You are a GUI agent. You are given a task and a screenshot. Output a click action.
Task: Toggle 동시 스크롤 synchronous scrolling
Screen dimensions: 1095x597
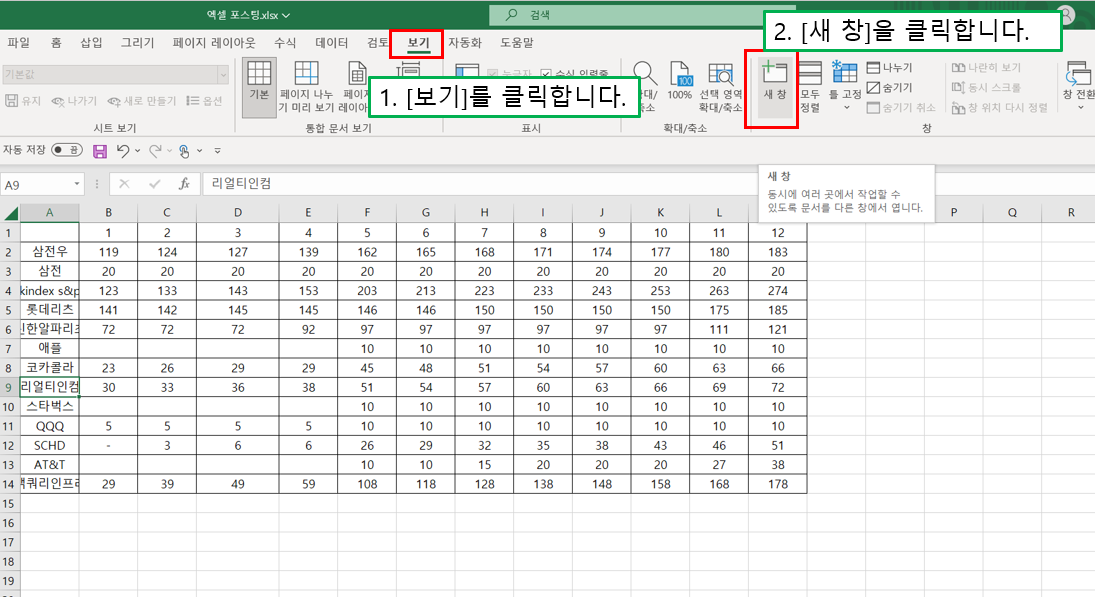click(986, 87)
